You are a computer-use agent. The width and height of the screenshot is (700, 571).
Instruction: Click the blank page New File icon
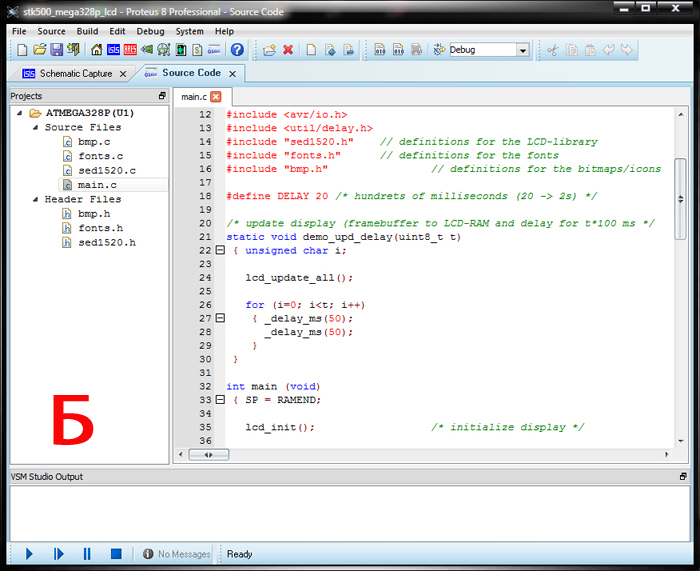[x=311, y=50]
